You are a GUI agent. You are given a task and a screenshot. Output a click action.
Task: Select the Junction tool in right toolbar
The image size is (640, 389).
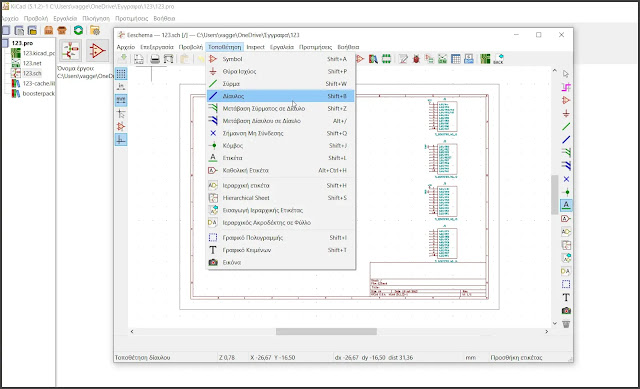[x=566, y=192]
